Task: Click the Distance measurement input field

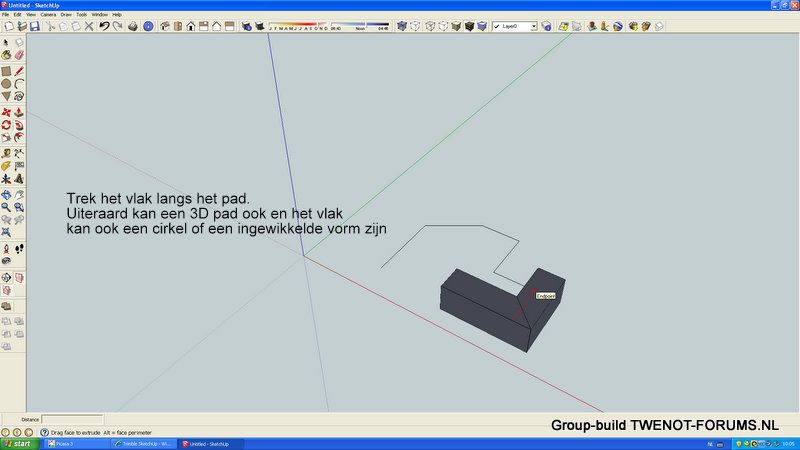Action: tap(72, 419)
